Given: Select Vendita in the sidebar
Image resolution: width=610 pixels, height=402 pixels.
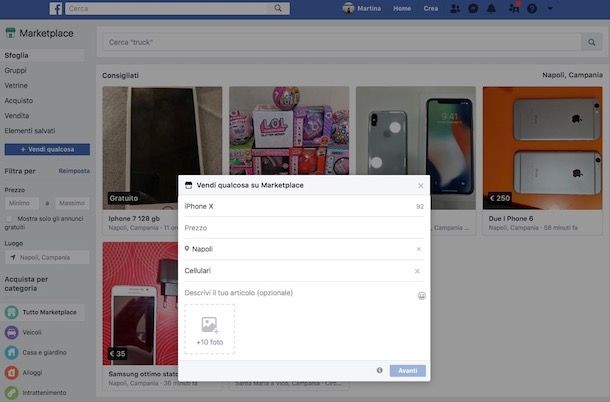Looking at the screenshot, I should point(17,116).
